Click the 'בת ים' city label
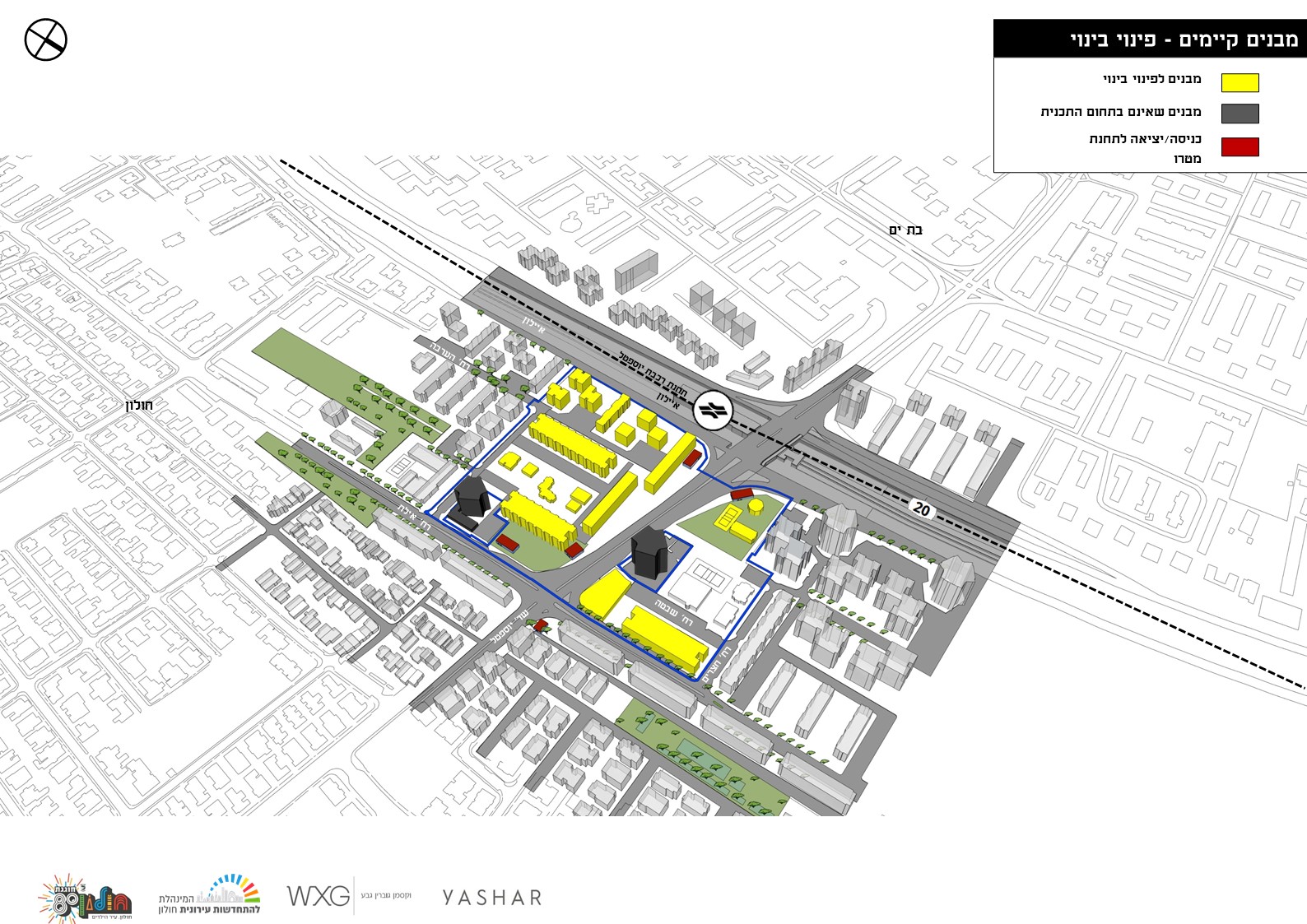The width and height of the screenshot is (1307, 924). (905, 230)
